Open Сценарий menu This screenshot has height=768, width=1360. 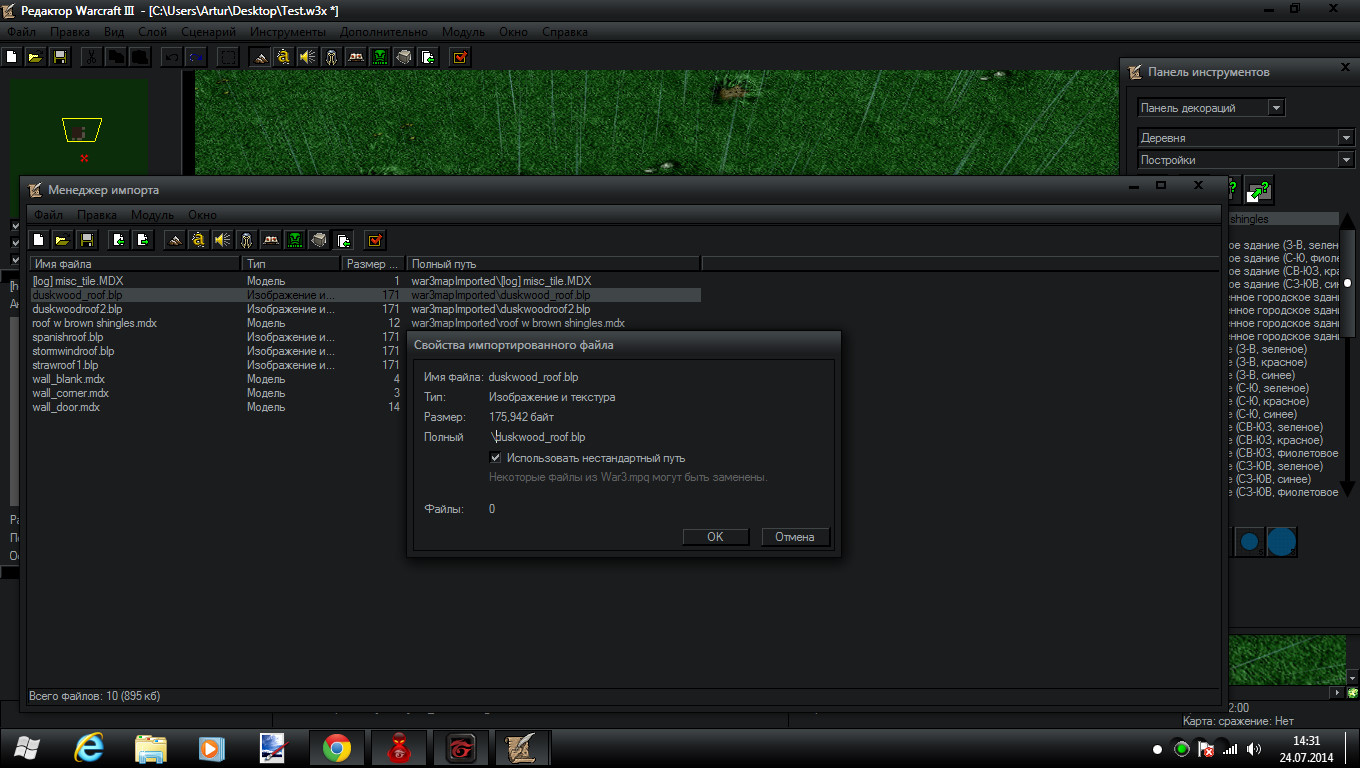pyautogui.click(x=208, y=32)
